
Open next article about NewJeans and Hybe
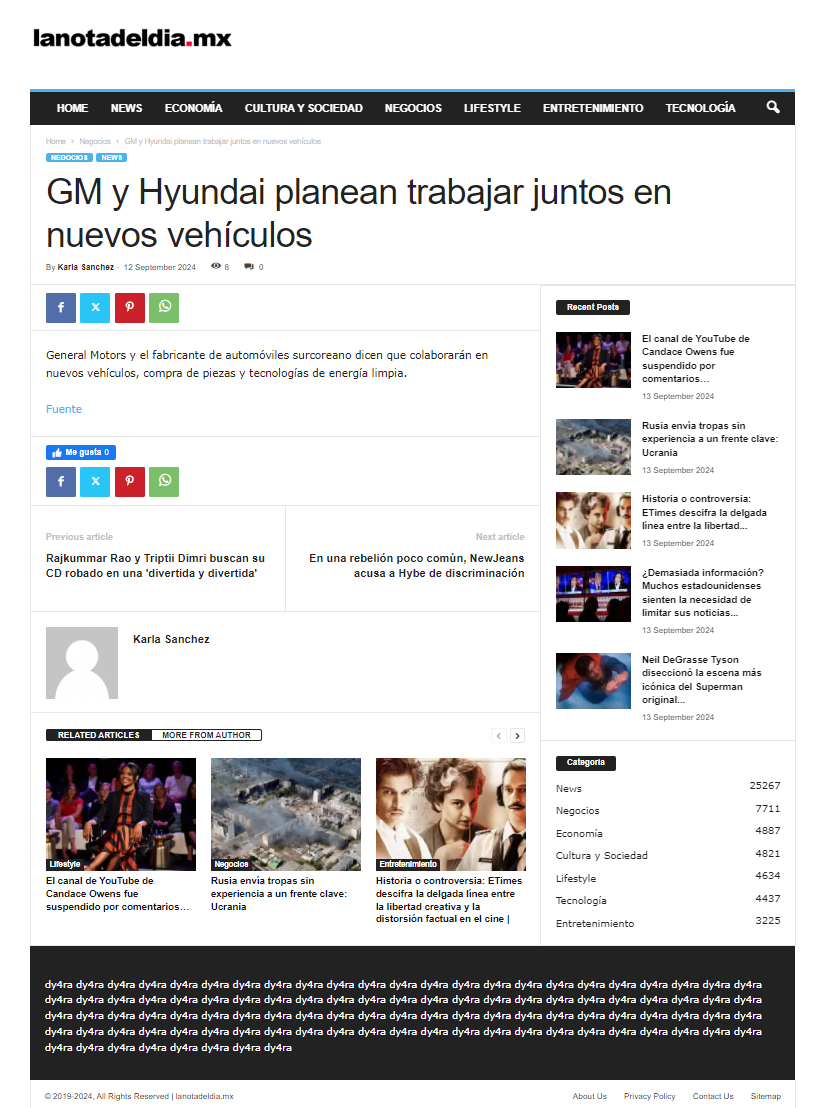coord(417,565)
